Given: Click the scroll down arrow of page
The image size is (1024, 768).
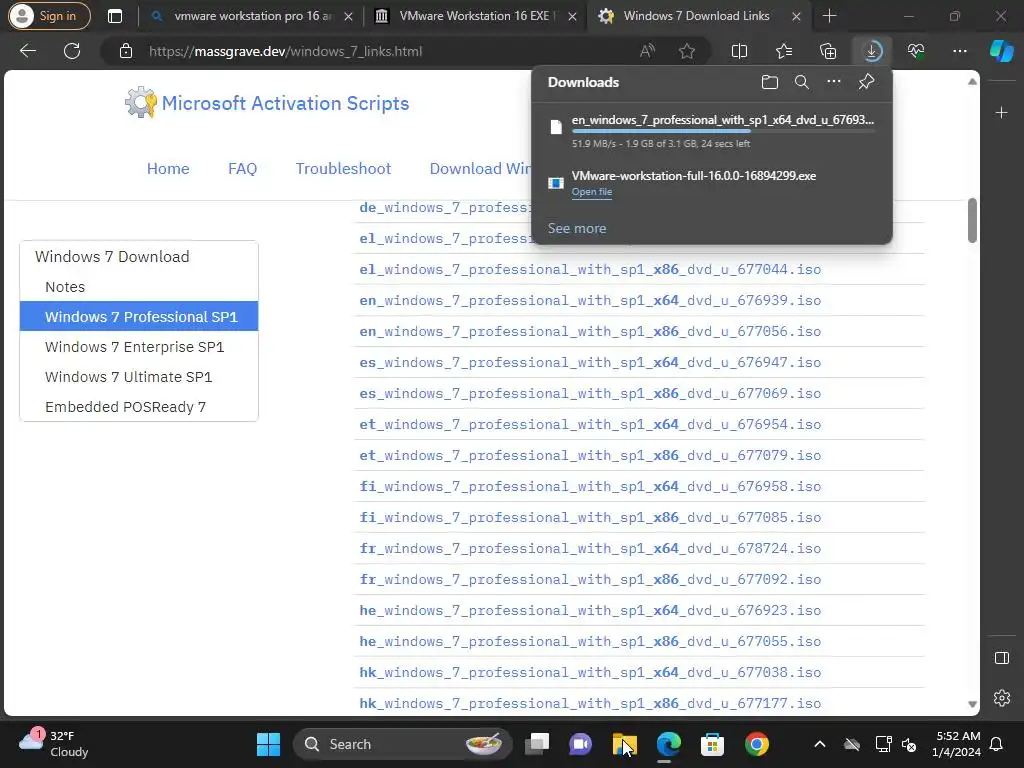Looking at the screenshot, I should click(x=972, y=704).
